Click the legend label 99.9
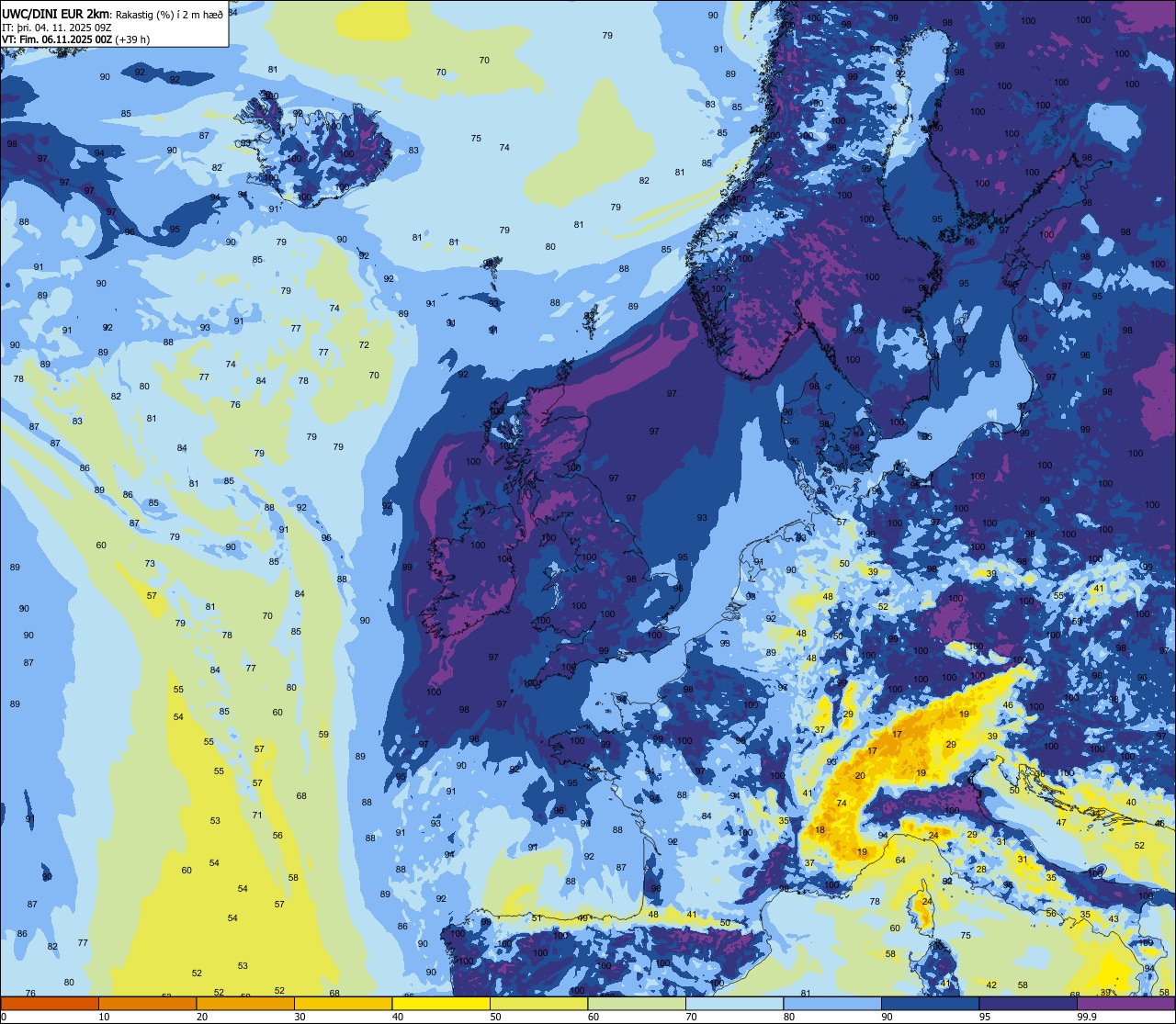The height and width of the screenshot is (1024, 1176). point(1087,1017)
